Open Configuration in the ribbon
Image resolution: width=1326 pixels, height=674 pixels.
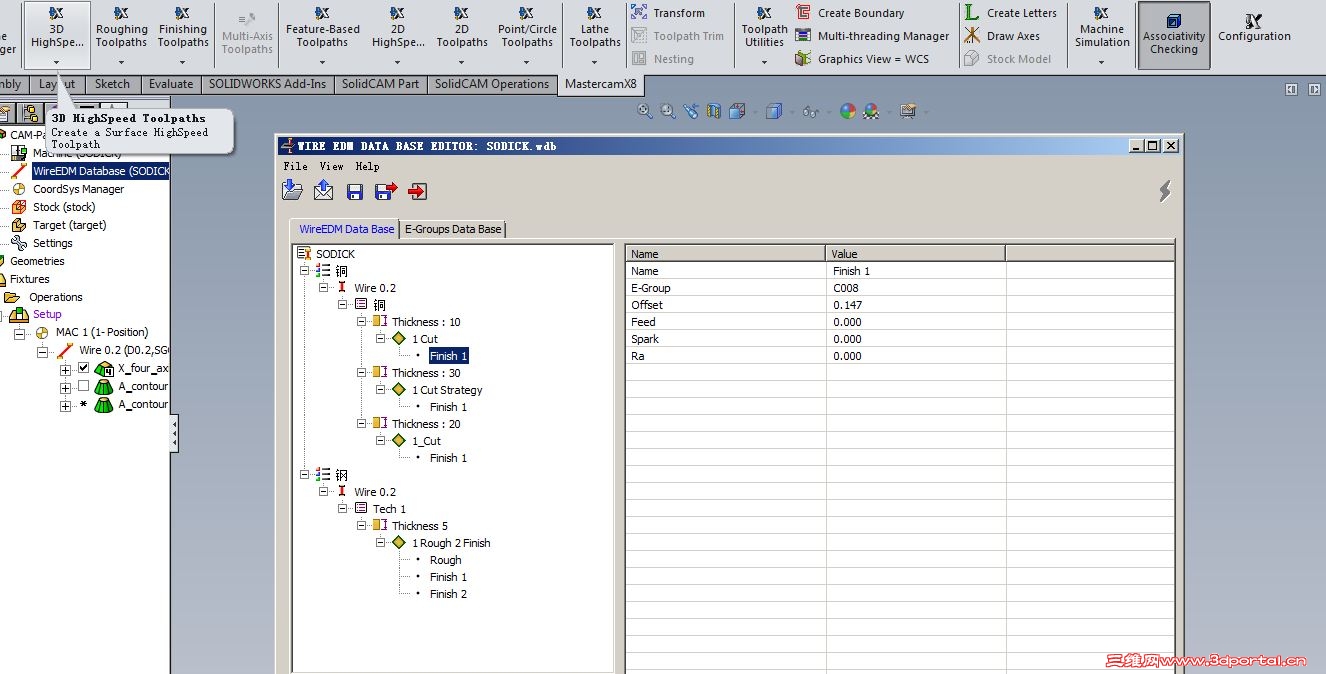pyautogui.click(x=1254, y=28)
